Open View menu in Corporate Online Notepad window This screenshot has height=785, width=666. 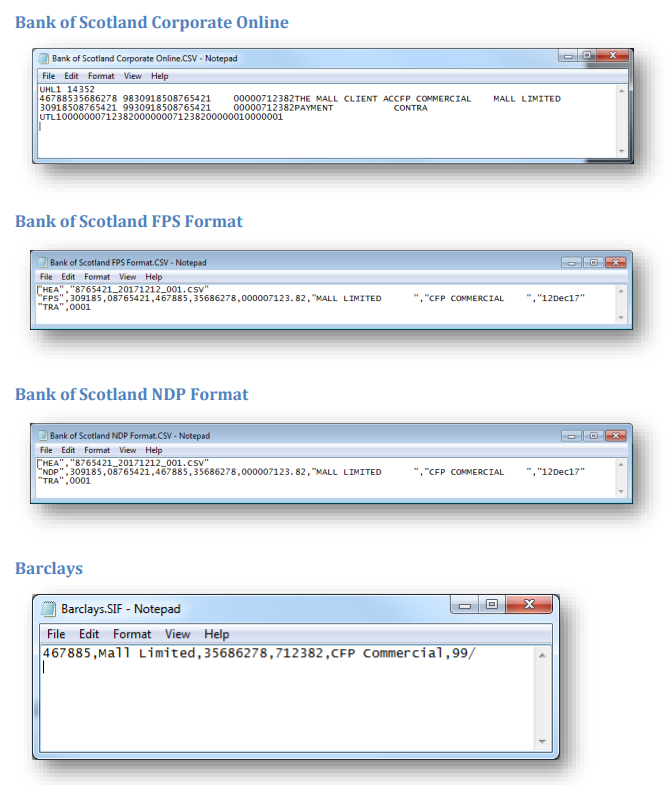tap(133, 76)
